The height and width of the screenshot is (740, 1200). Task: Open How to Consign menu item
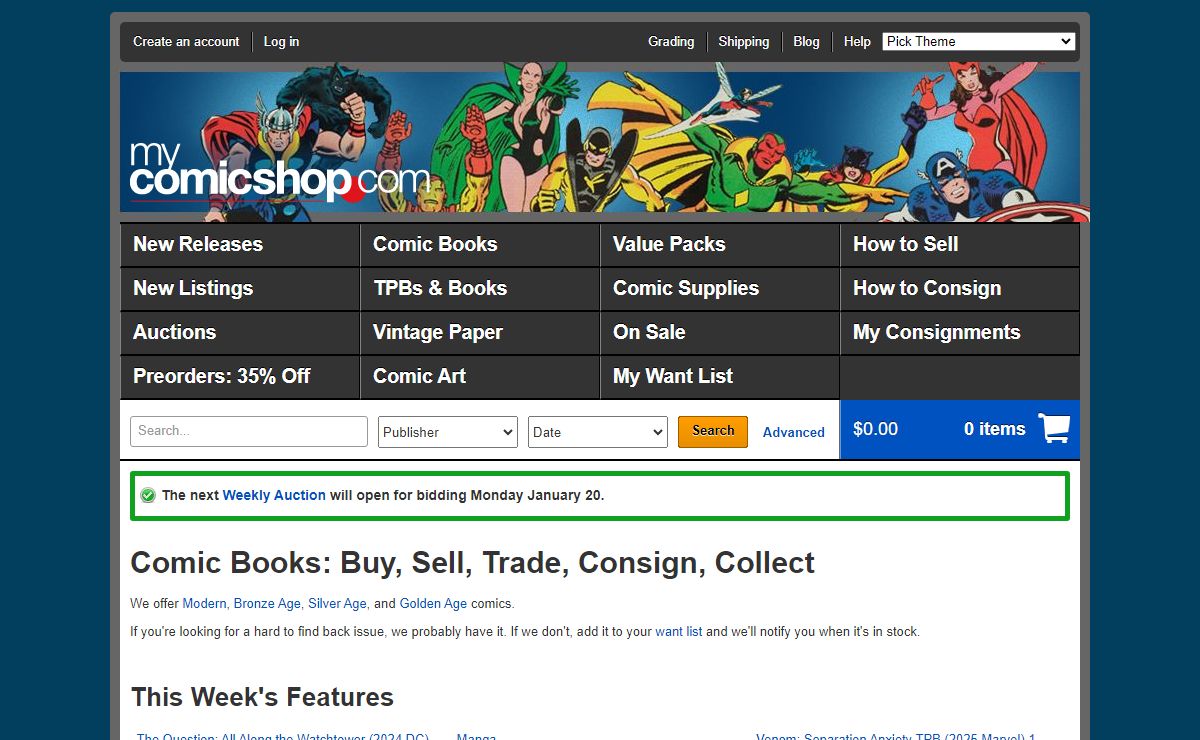click(960, 288)
